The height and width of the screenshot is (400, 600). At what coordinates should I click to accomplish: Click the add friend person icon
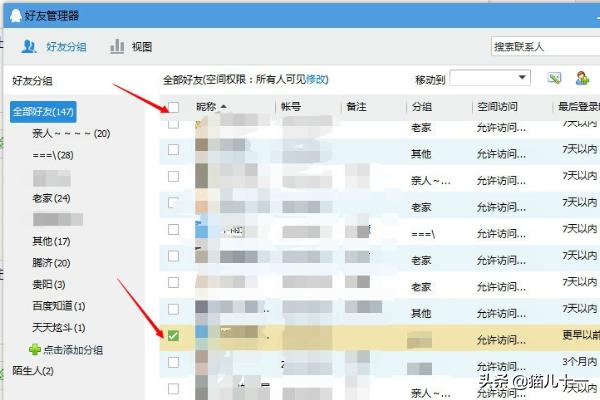point(581,79)
